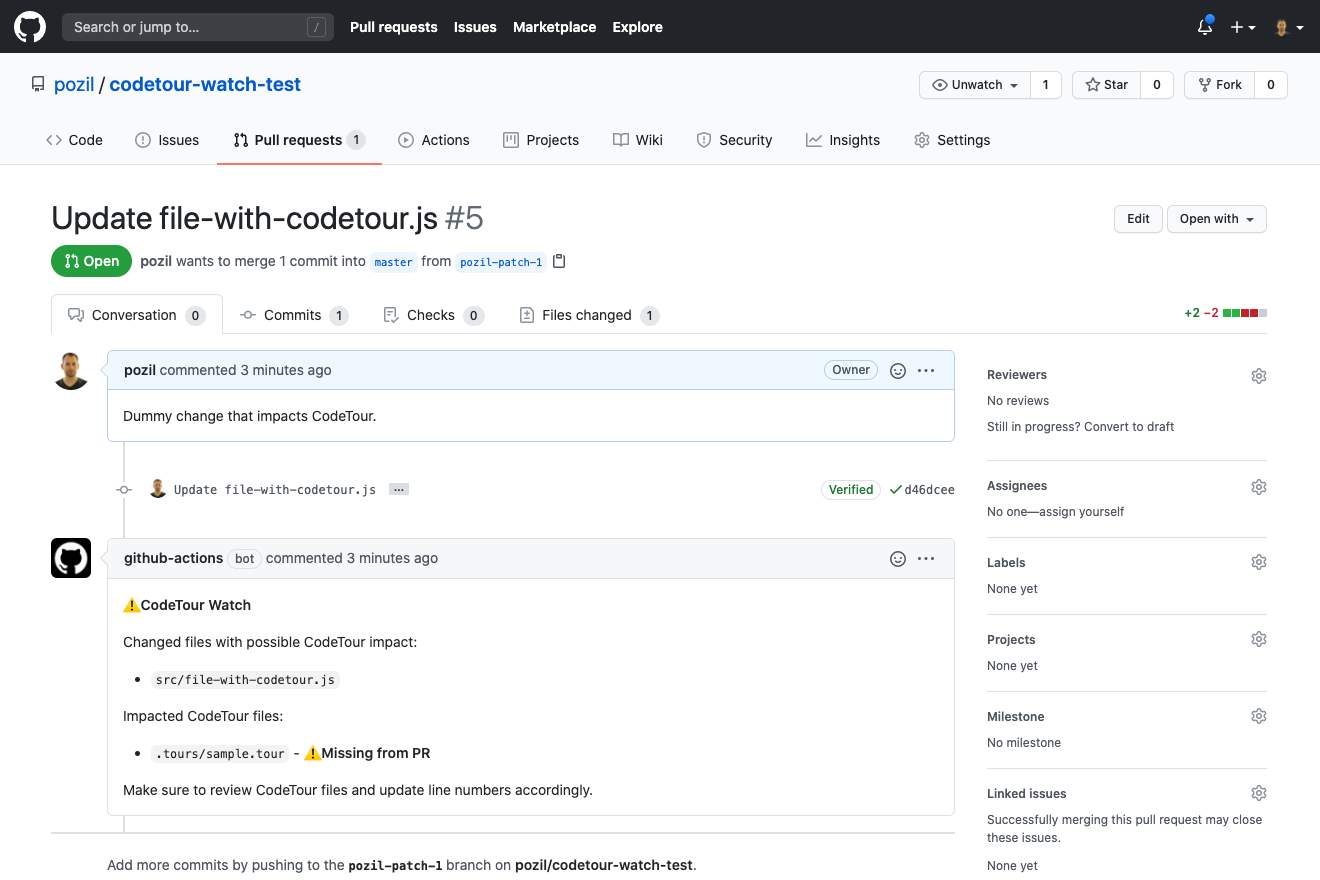The width and height of the screenshot is (1320, 880).
Task: Copy the branch name with clipboard icon
Action: click(x=559, y=261)
